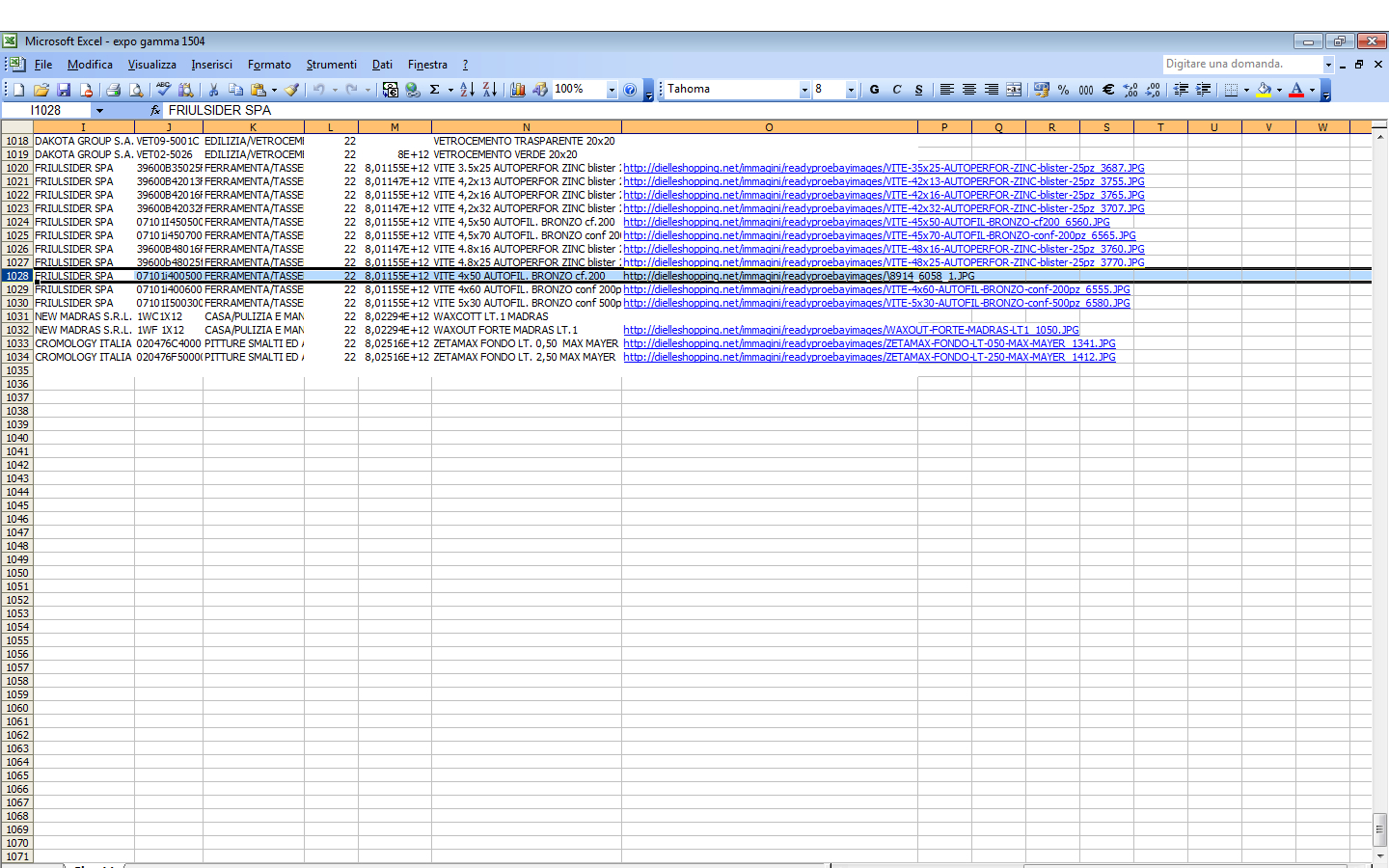Open the File menu
This screenshot has height=868, width=1389.
43,65
